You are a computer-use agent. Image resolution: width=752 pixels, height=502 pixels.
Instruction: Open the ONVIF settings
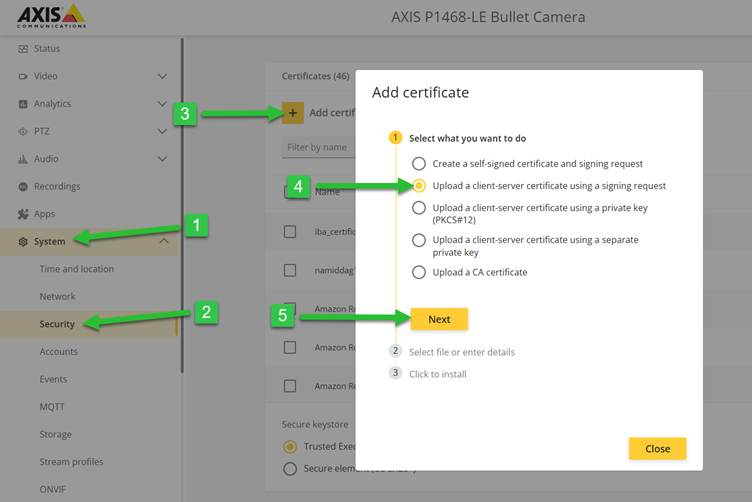click(x=53, y=490)
